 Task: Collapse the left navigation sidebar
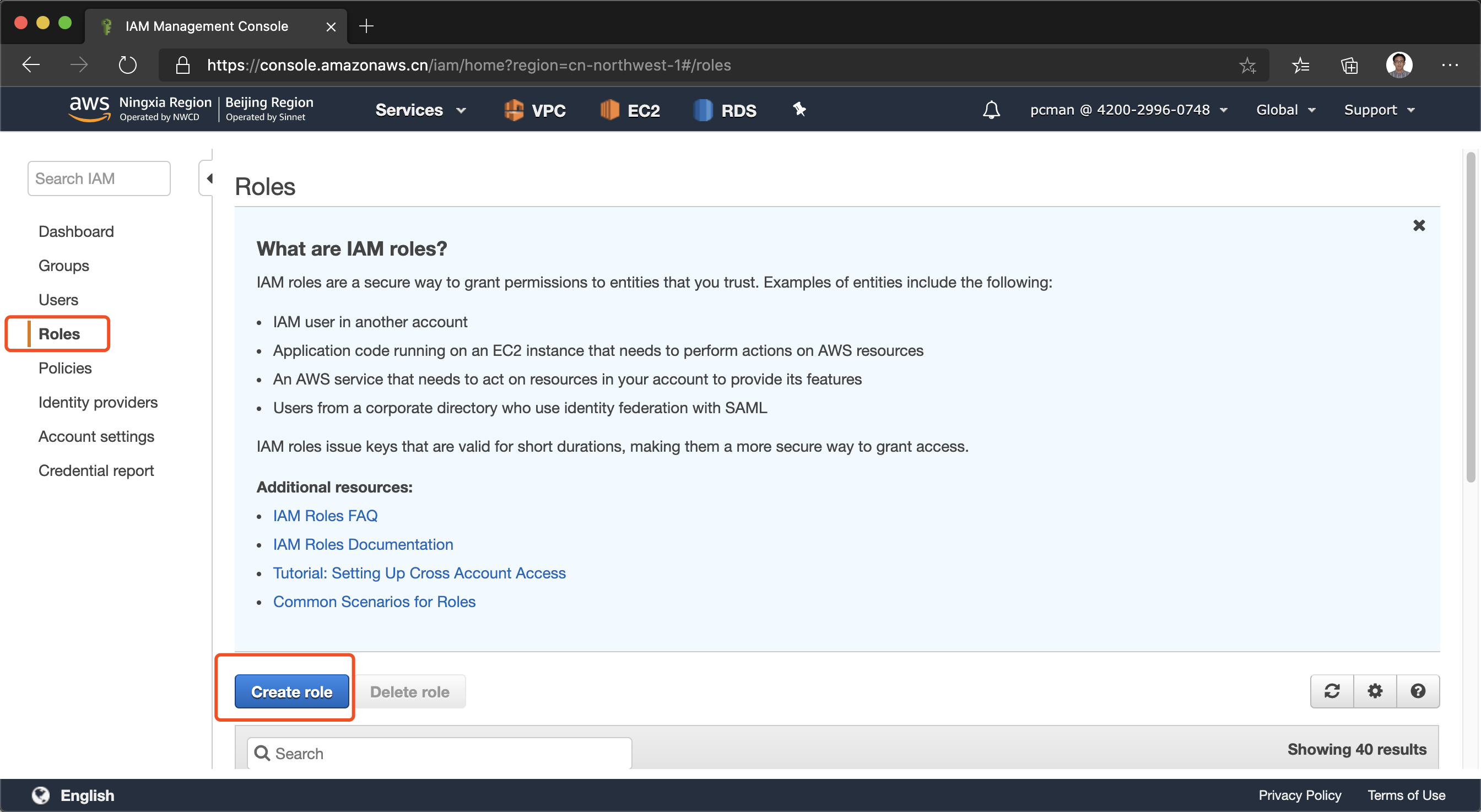208,178
